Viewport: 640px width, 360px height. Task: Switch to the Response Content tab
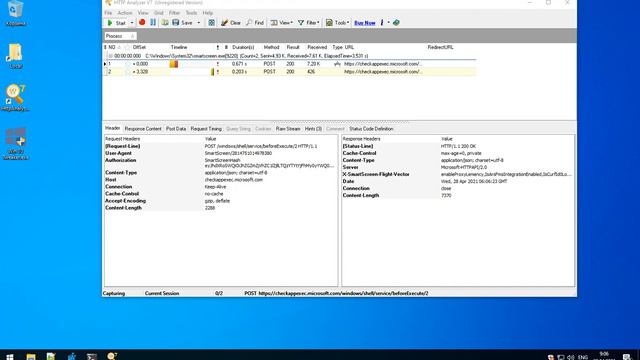pos(143,129)
